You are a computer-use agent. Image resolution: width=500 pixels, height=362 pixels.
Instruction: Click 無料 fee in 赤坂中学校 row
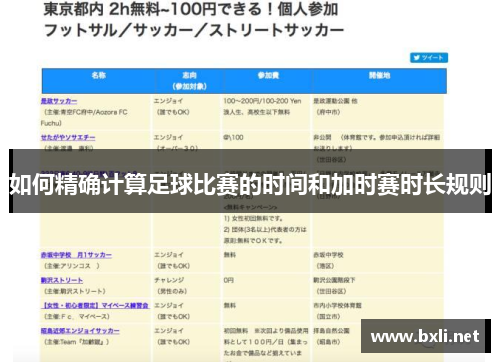(229, 255)
